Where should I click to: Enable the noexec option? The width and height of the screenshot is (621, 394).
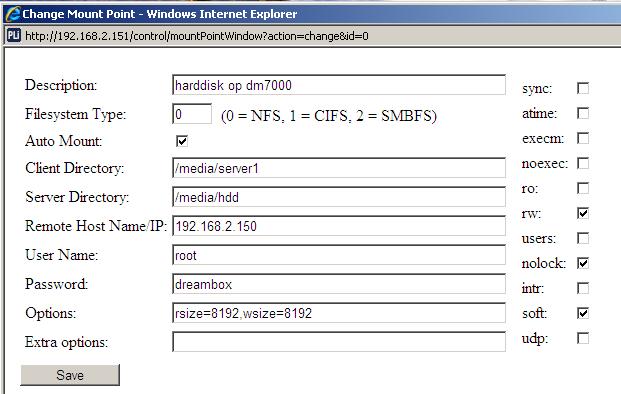(x=583, y=163)
